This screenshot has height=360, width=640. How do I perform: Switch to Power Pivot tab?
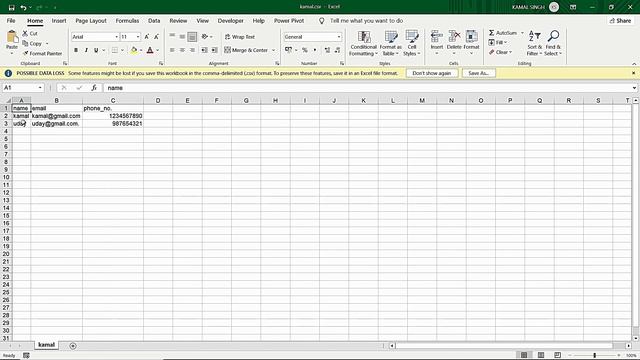coord(289,20)
